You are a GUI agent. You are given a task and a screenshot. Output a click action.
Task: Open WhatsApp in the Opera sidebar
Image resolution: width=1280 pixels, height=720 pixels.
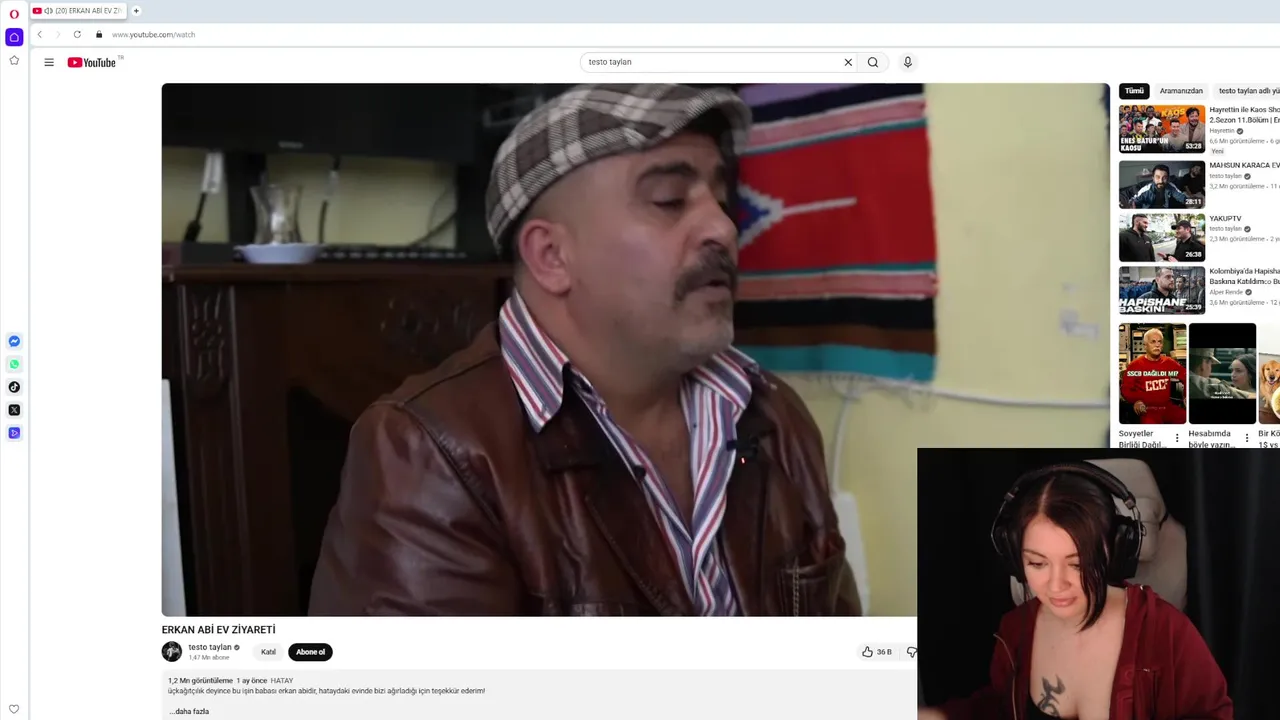click(x=14, y=364)
